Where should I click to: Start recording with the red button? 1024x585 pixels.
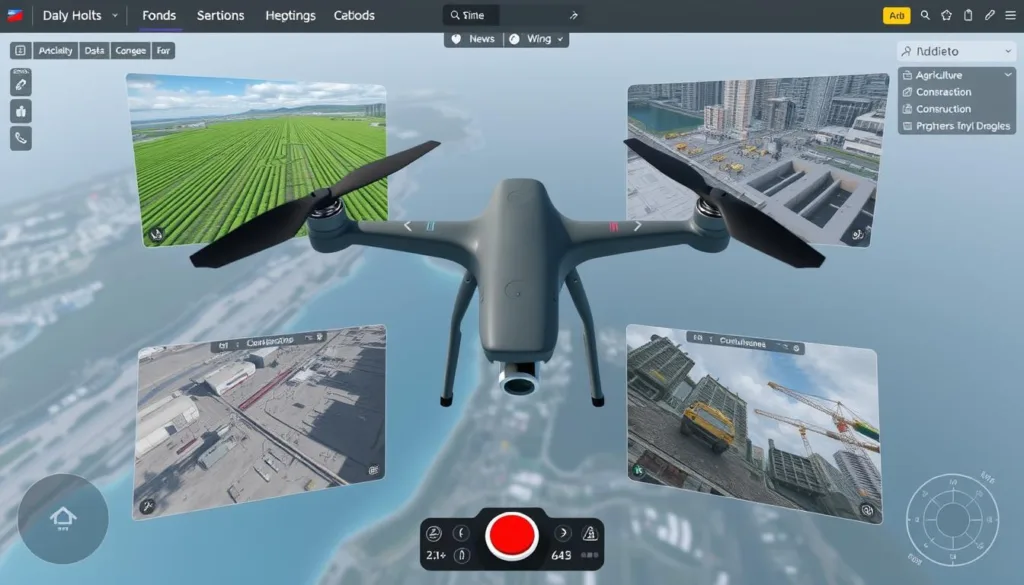point(512,536)
